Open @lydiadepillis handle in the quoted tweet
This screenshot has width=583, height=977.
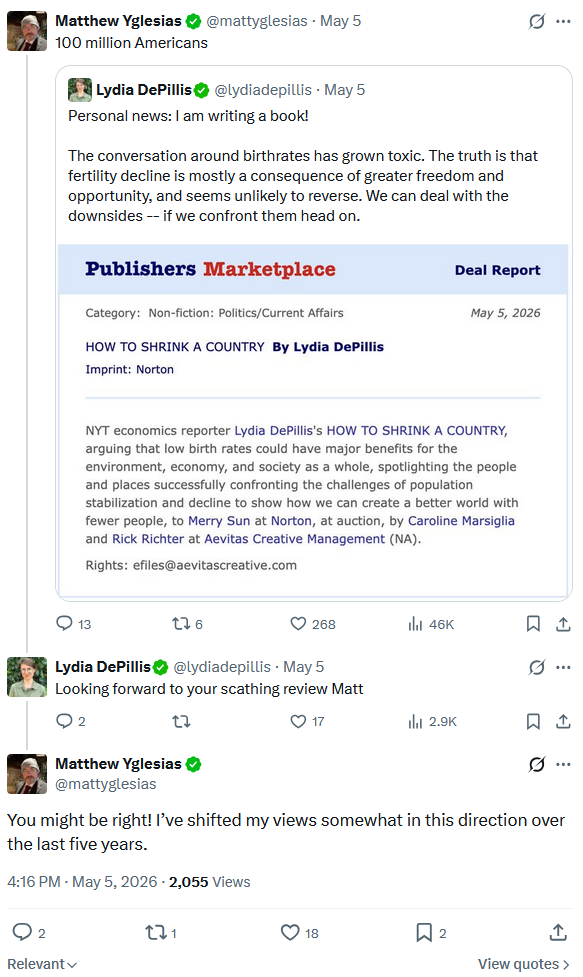click(263, 90)
